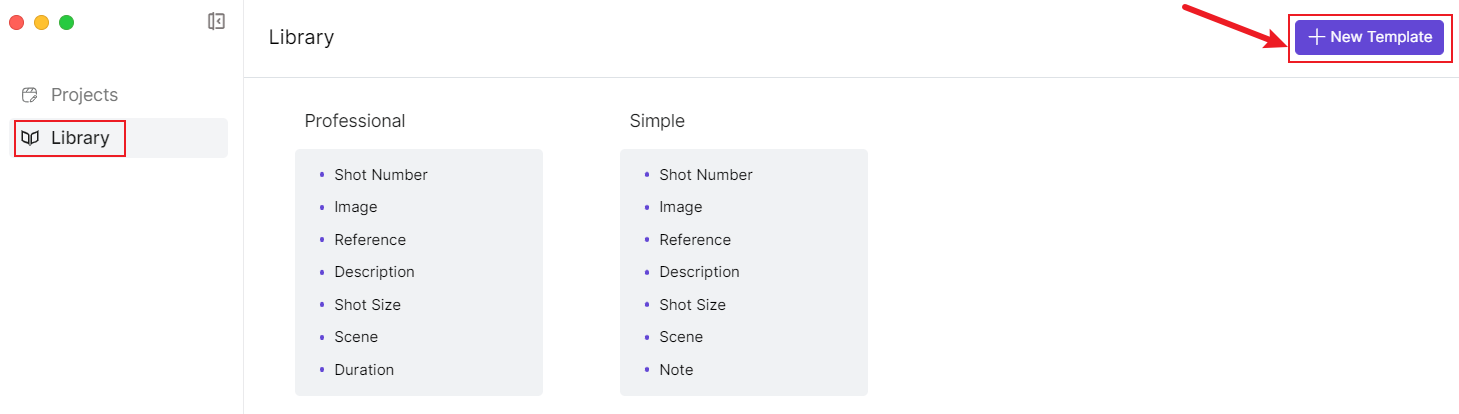This screenshot has height=414, width=1459.
Task: Click the plus icon on New Template
Action: (x=1316, y=37)
